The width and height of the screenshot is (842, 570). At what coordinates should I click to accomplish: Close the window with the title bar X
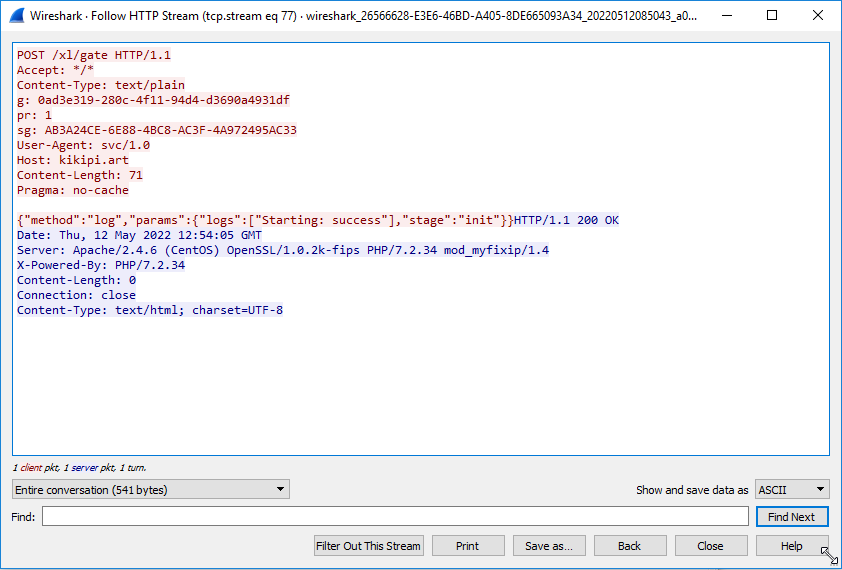click(x=818, y=16)
